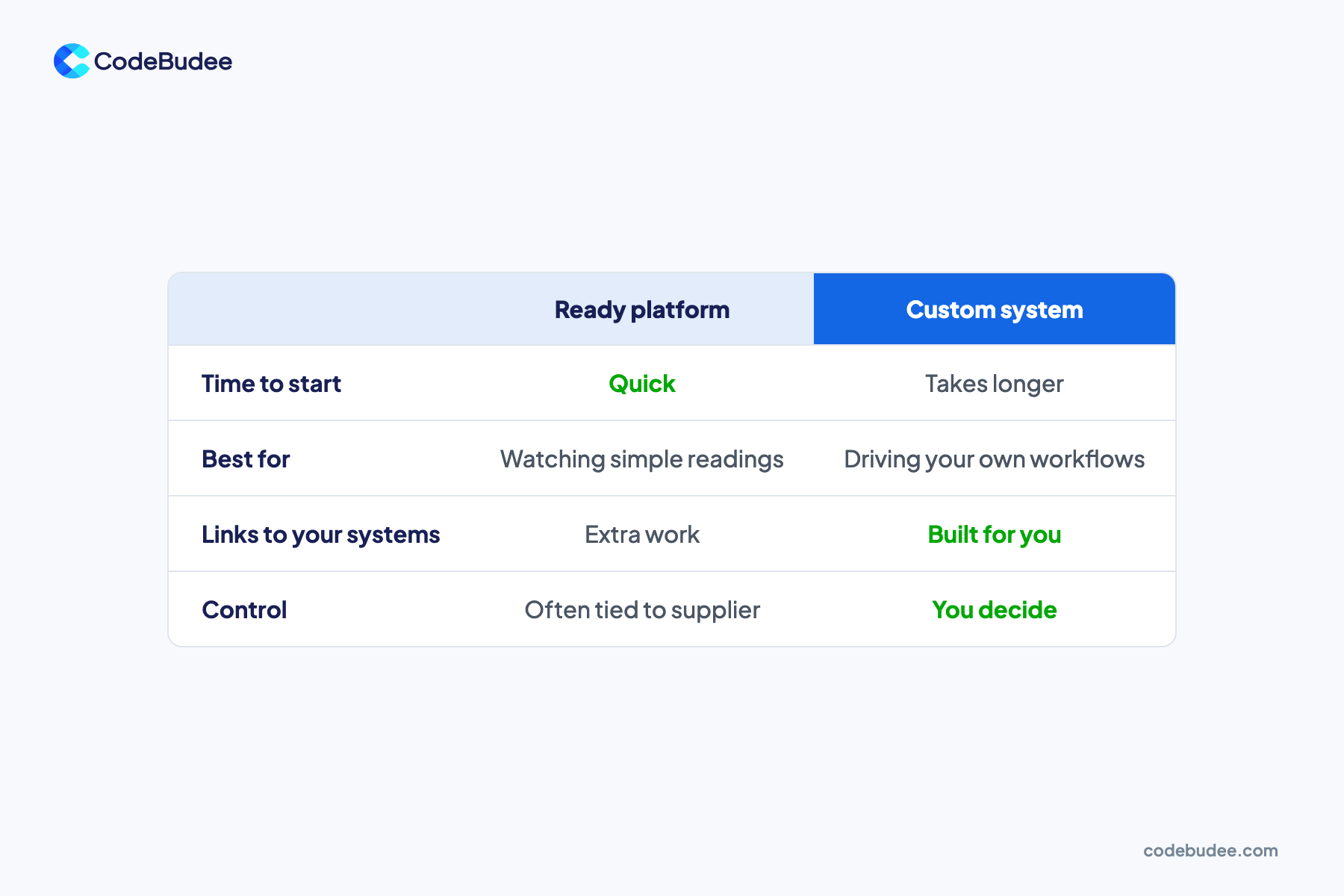This screenshot has width=1344, height=896.
Task: Click the Takes longer cell
Action: pos(995,384)
